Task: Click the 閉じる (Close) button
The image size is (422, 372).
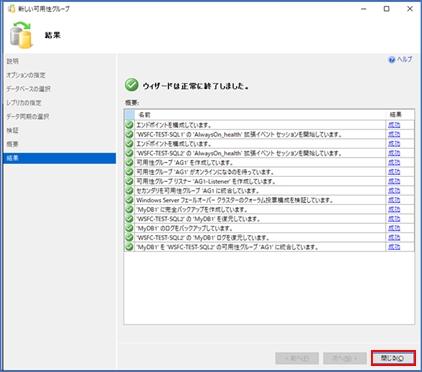Action: pyautogui.click(x=393, y=358)
